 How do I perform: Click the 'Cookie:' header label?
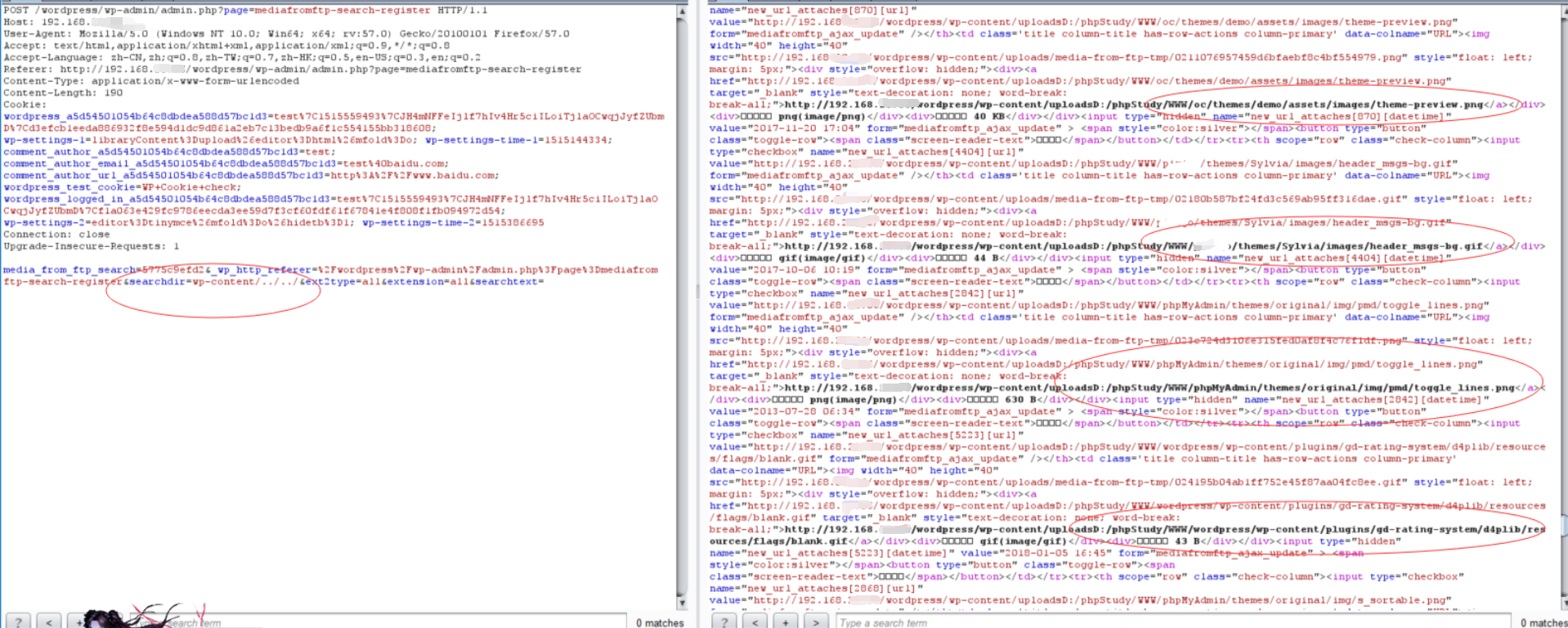coord(25,105)
